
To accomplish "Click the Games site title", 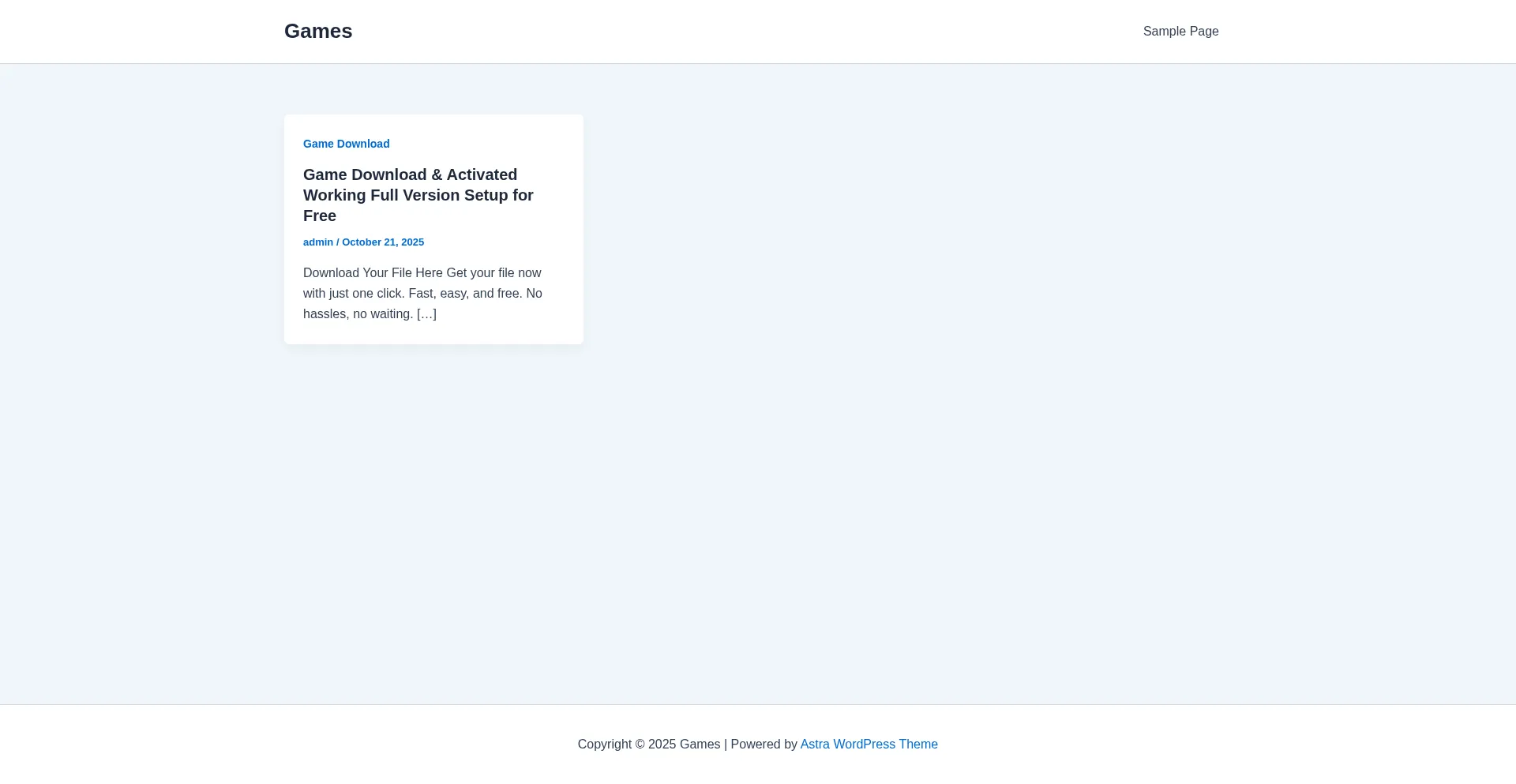I will (x=318, y=32).
